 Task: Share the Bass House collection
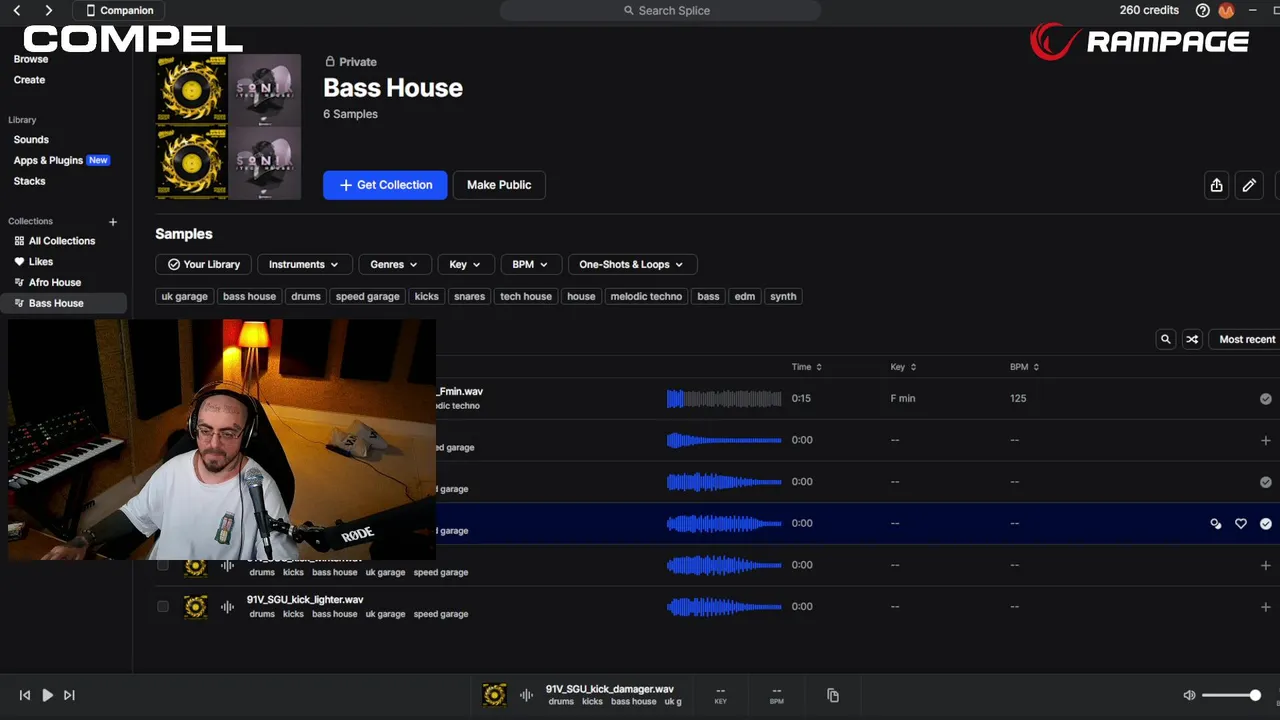click(x=1216, y=185)
